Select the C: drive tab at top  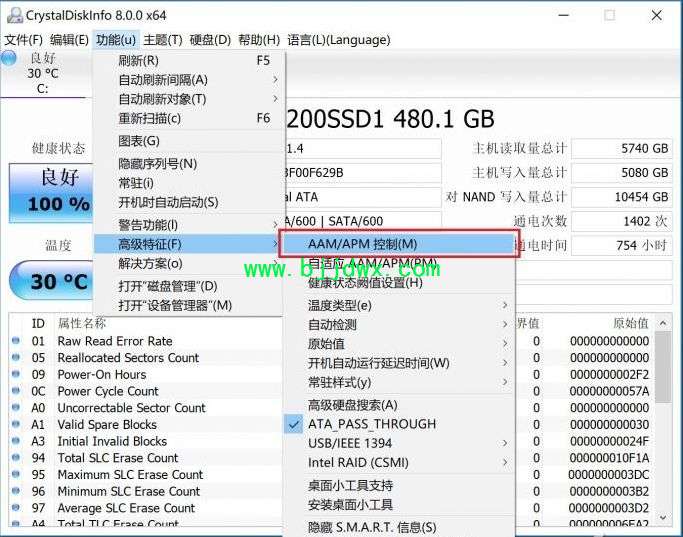[x=43, y=73]
